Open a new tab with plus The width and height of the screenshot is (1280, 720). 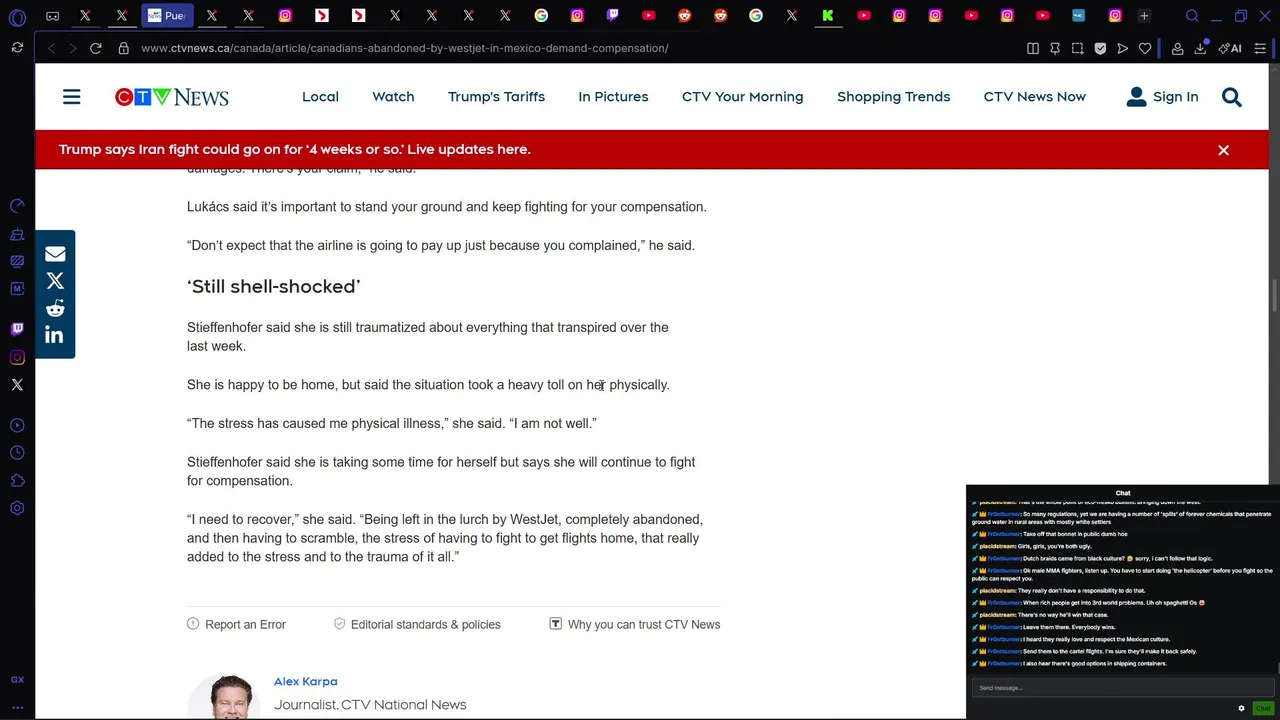tap(1144, 16)
